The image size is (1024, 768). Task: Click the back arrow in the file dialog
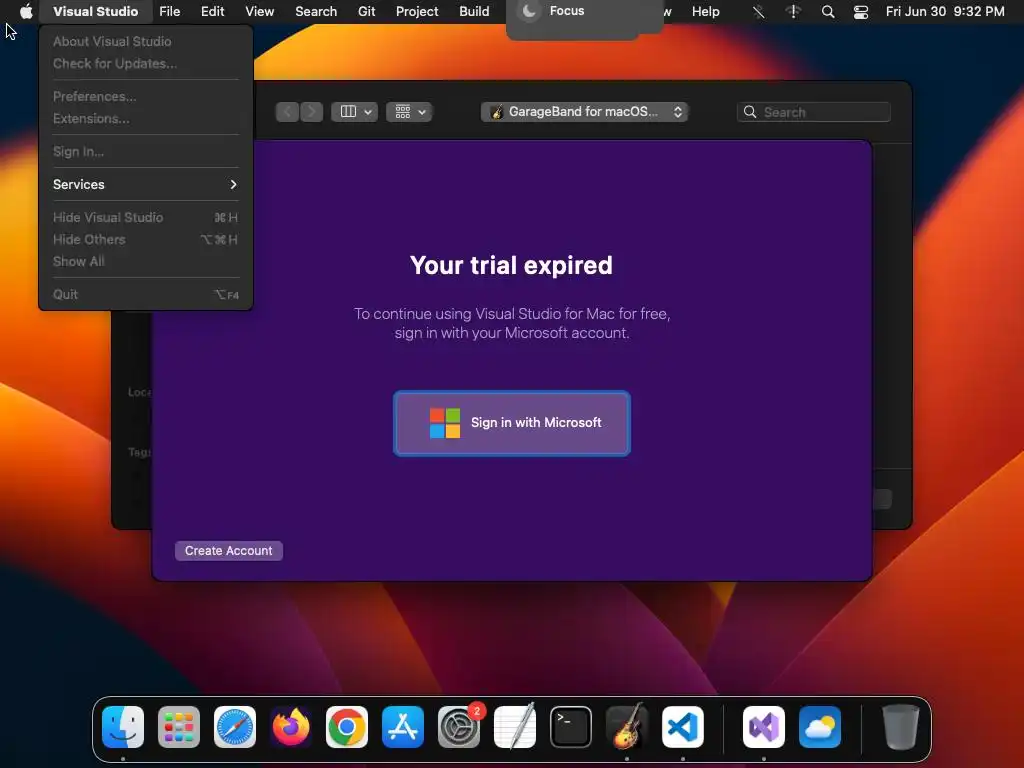pyautogui.click(x=287, y=112)
